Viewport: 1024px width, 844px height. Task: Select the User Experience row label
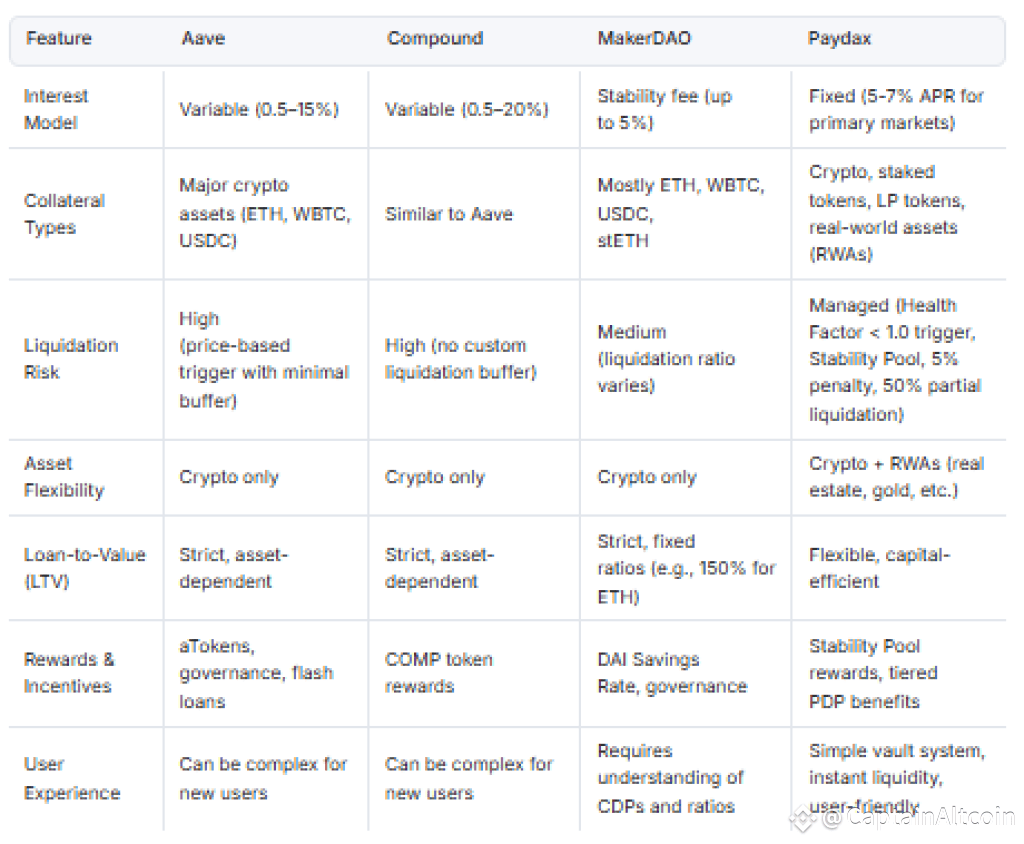[x=72, y=778]
